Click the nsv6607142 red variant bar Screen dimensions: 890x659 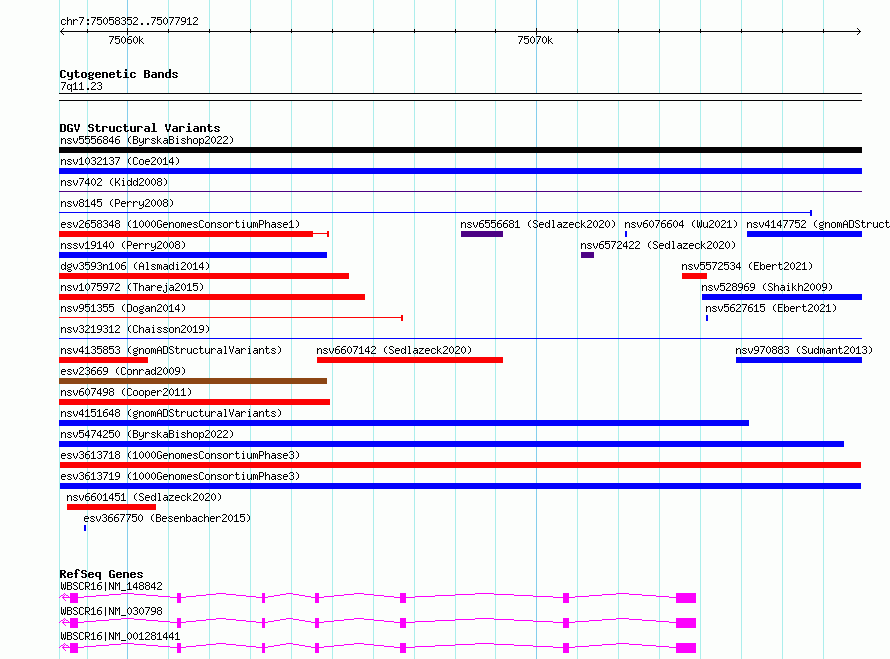click(x=409, y=360)
